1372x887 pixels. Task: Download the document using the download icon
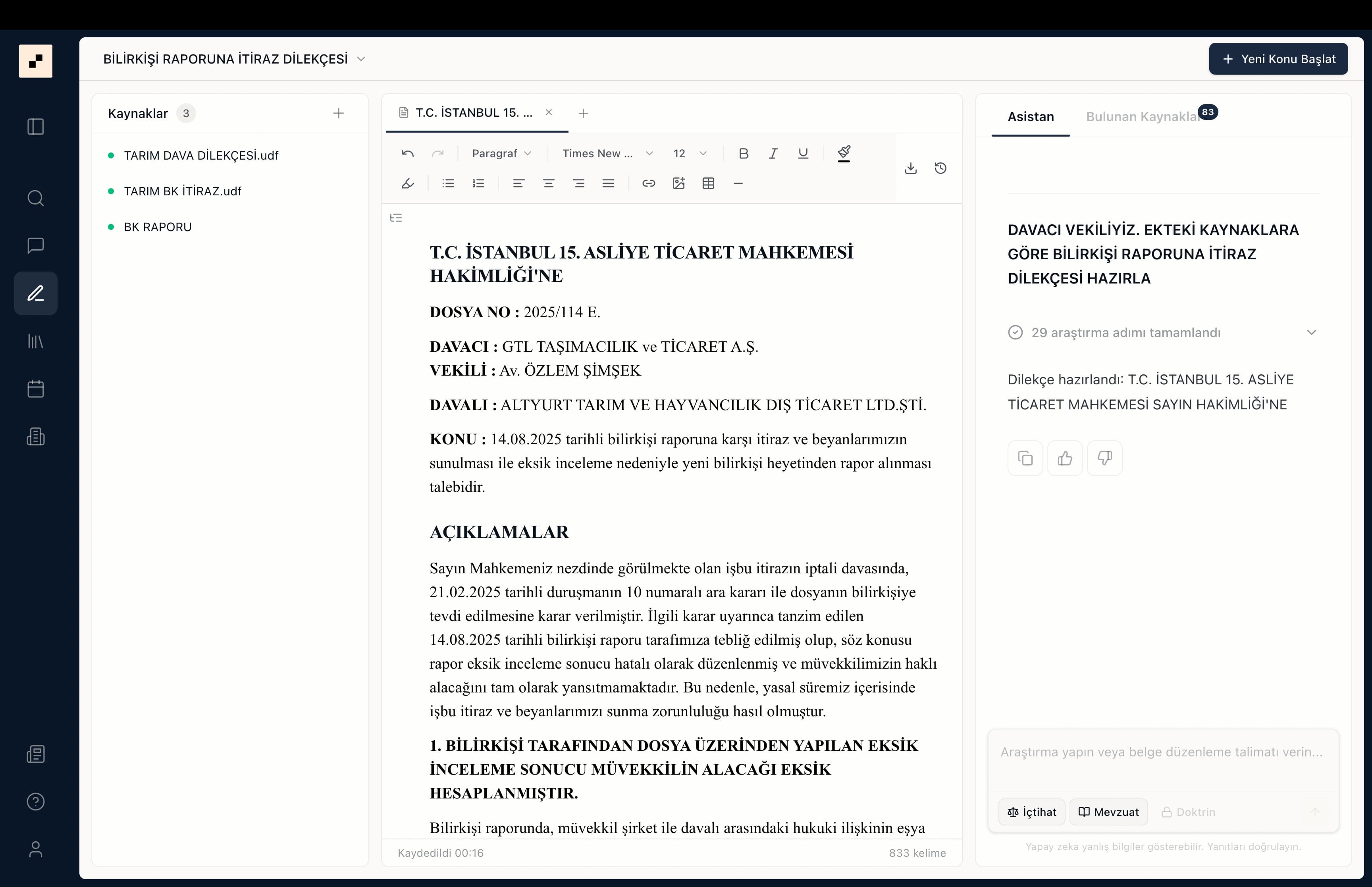910,168
